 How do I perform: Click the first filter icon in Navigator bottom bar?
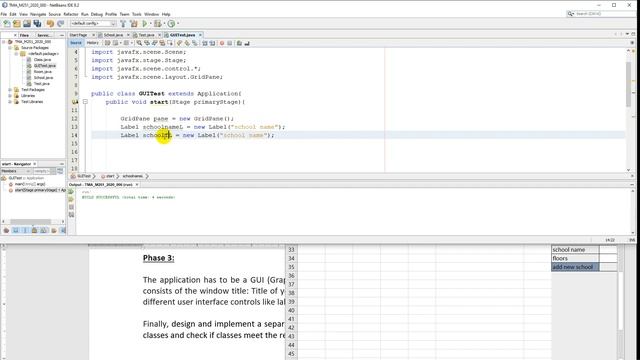(6, 231)
